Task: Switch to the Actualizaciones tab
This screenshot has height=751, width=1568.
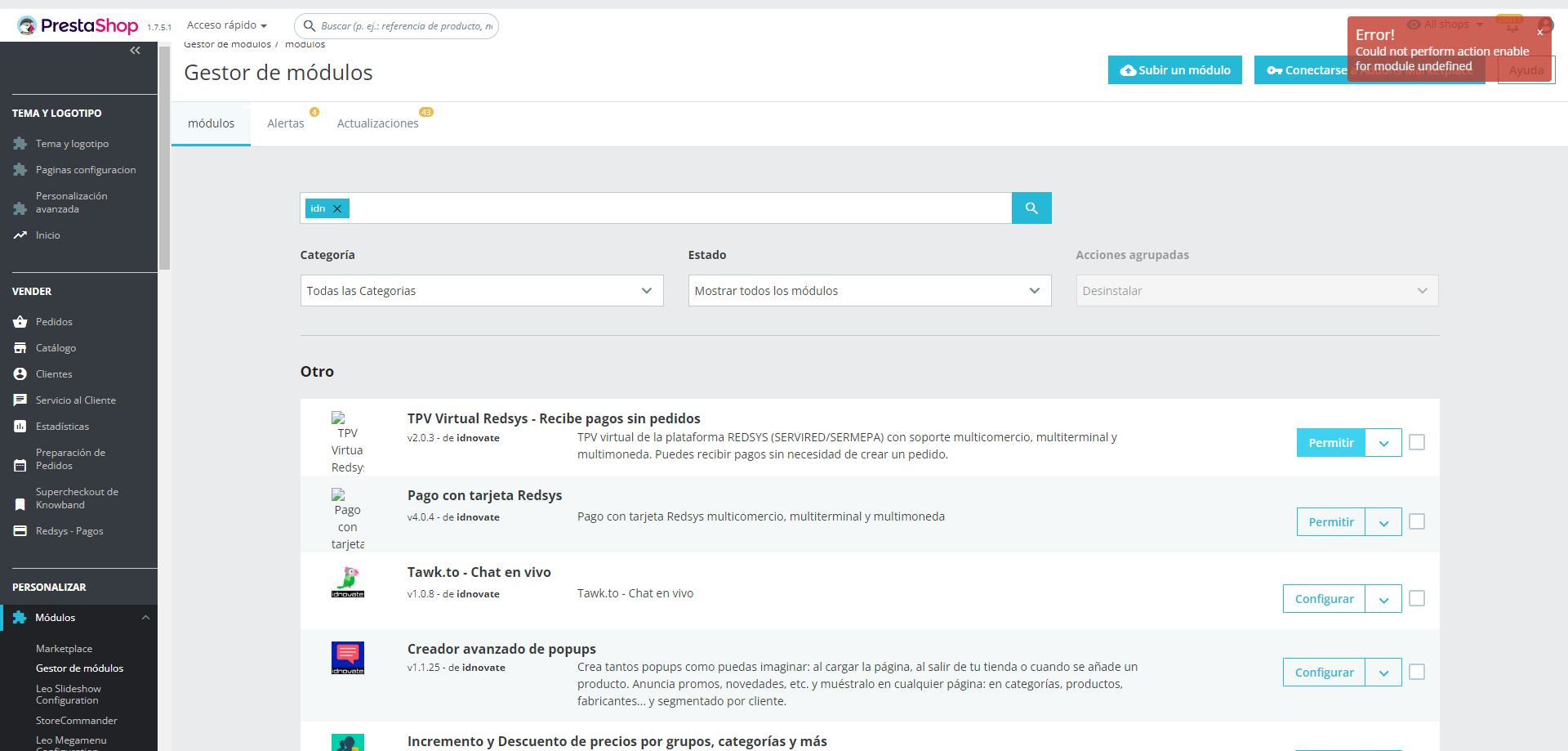Action: click(x=378, y=123)
